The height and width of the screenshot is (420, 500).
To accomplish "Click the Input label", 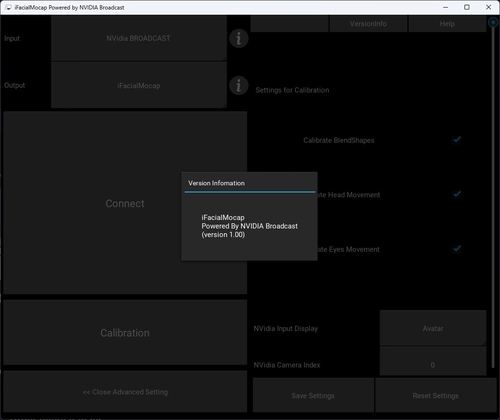I will 12,38.
